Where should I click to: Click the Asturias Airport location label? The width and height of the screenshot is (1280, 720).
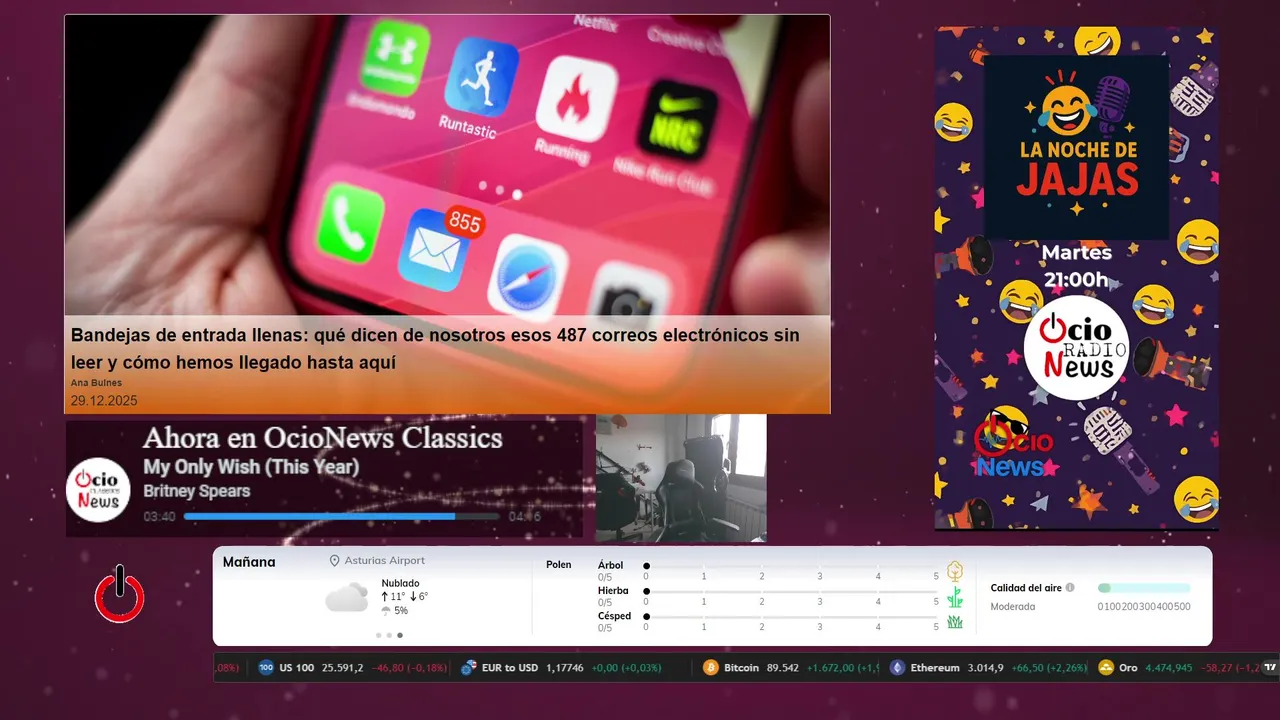point(385,561)
